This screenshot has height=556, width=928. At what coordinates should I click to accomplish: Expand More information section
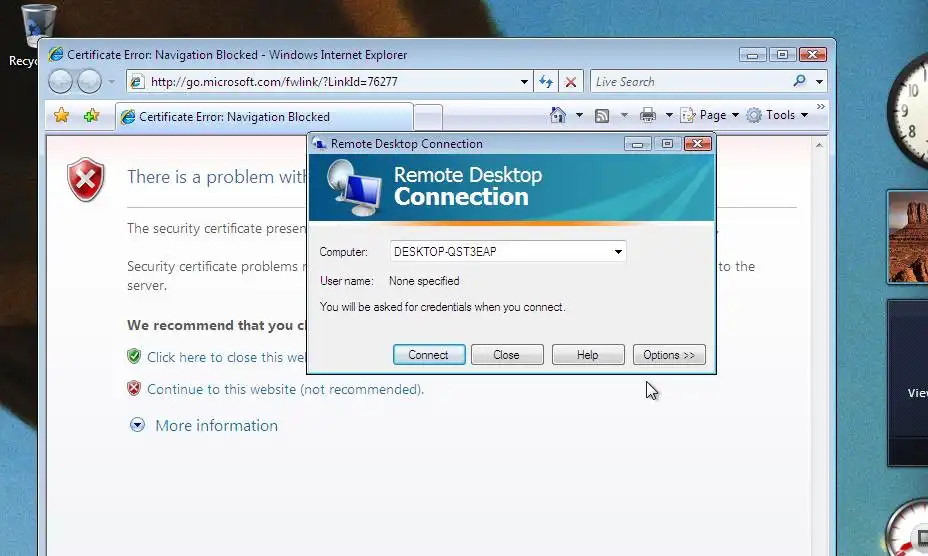204,425
